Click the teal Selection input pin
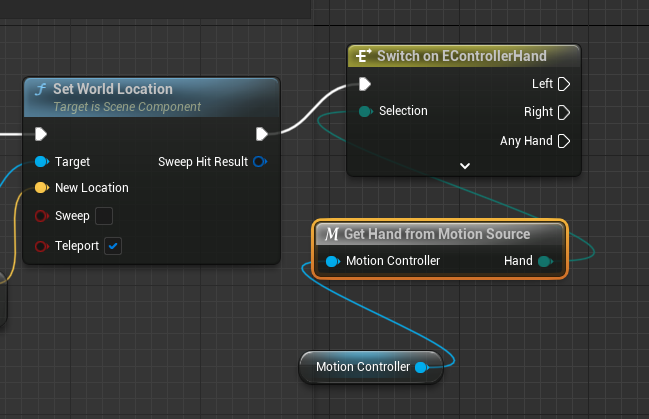Screen dimensions: 649x419 365,111
